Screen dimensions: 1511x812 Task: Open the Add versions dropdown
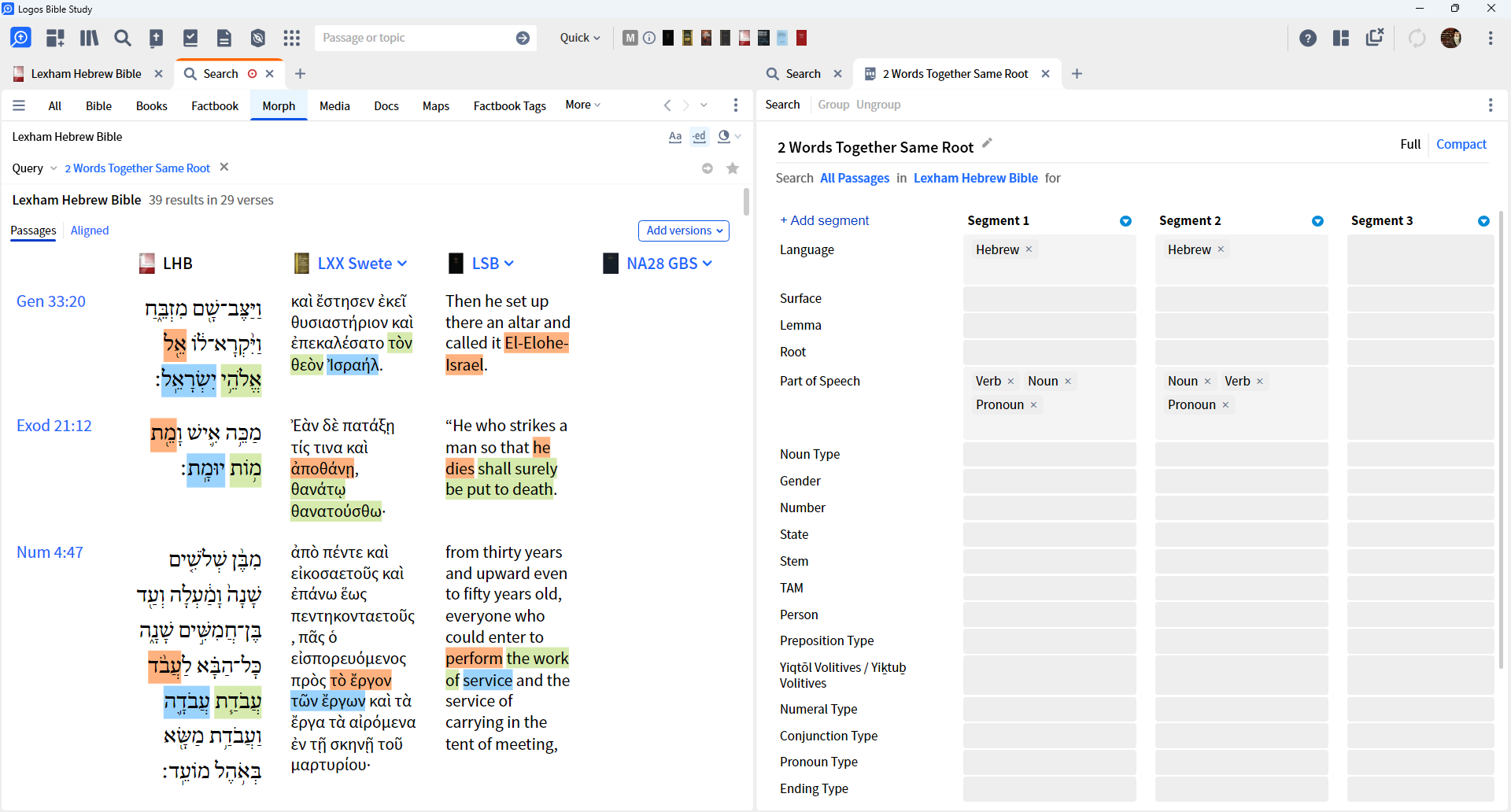click(684, 231)
